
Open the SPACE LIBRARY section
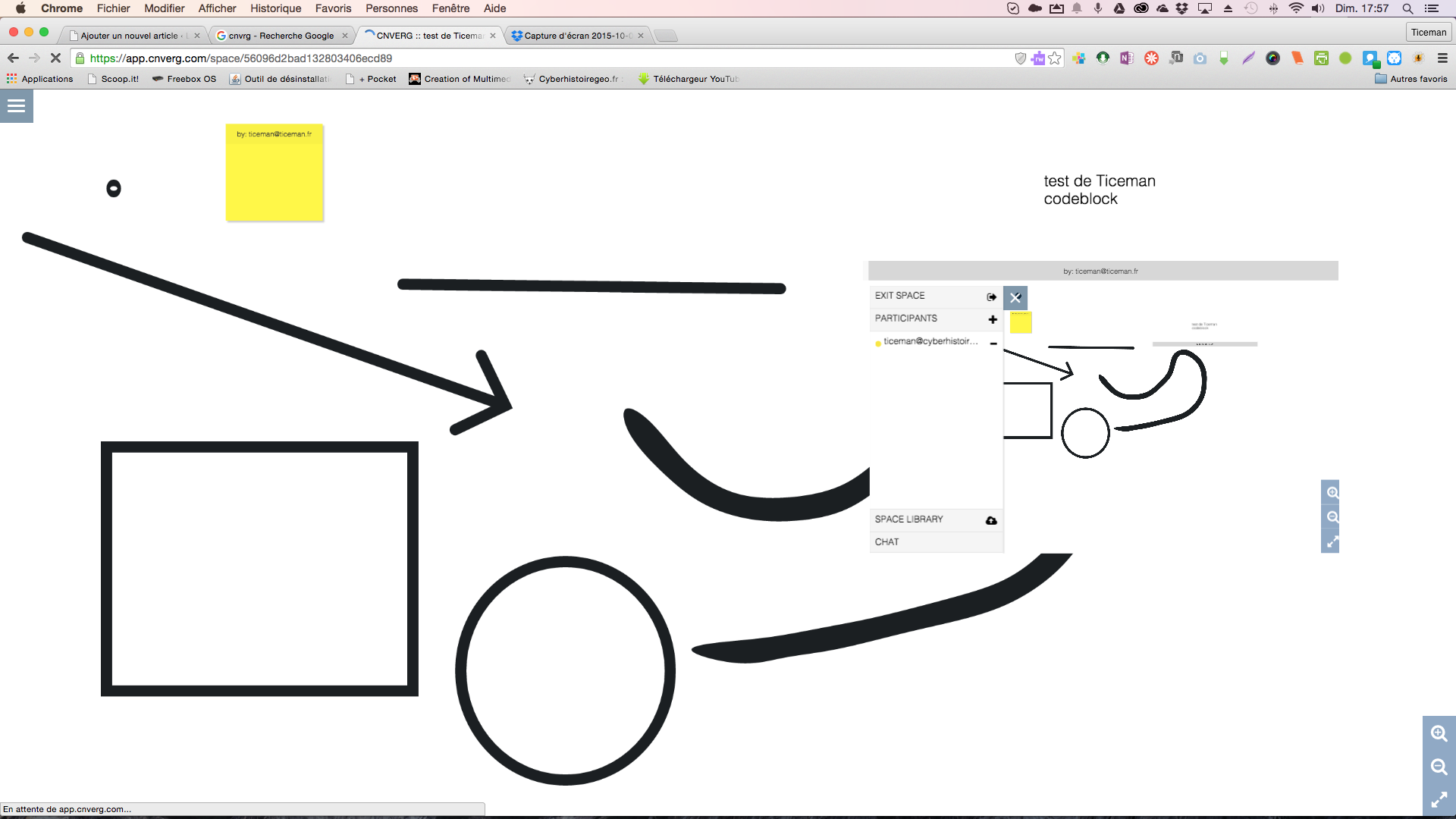[909, 519]
